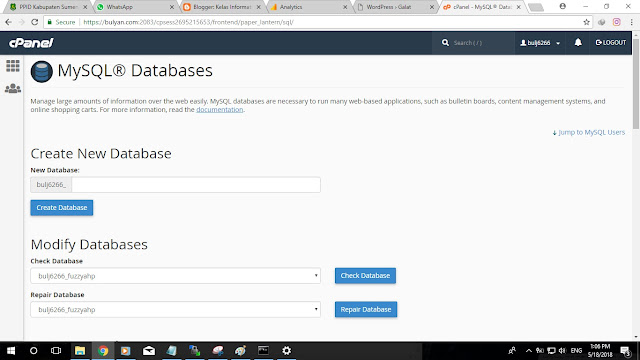Image resolution: width=640 pixels, height=360 pixels.
Task: Click the volume icon in tray
Action: tap(562, 351)
